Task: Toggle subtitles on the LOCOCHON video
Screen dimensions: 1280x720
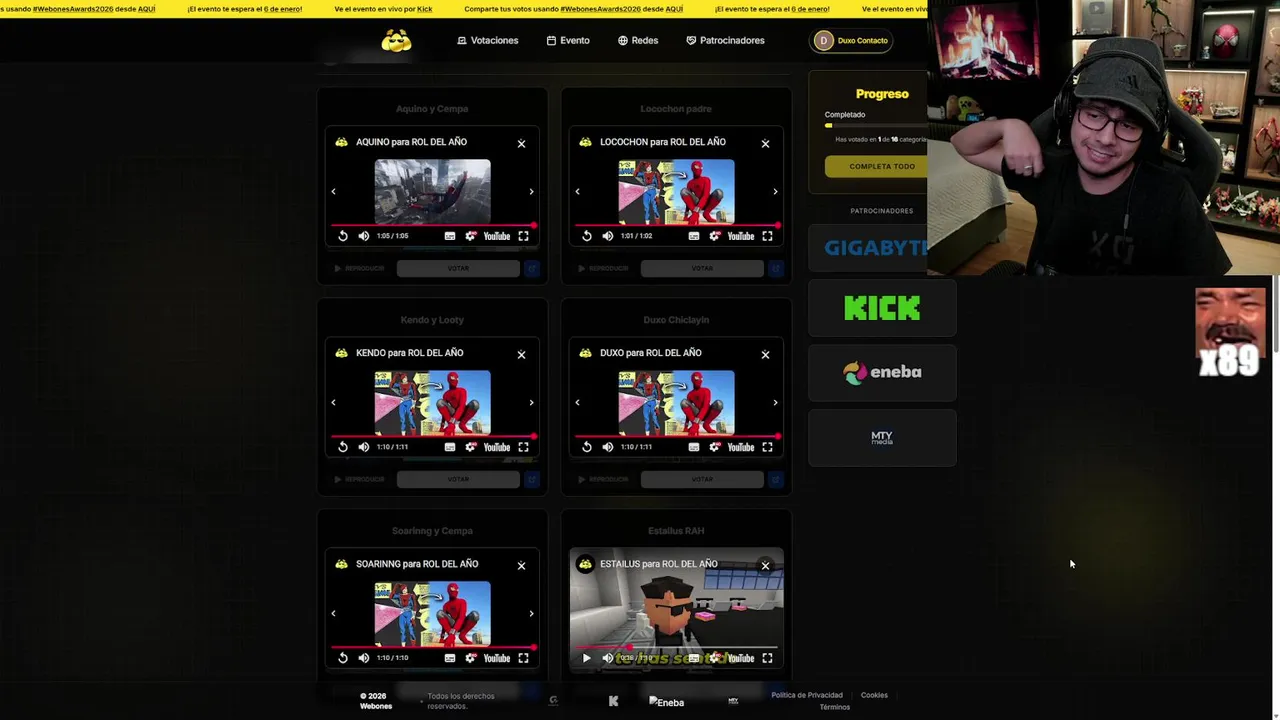Action: point(694,236)
